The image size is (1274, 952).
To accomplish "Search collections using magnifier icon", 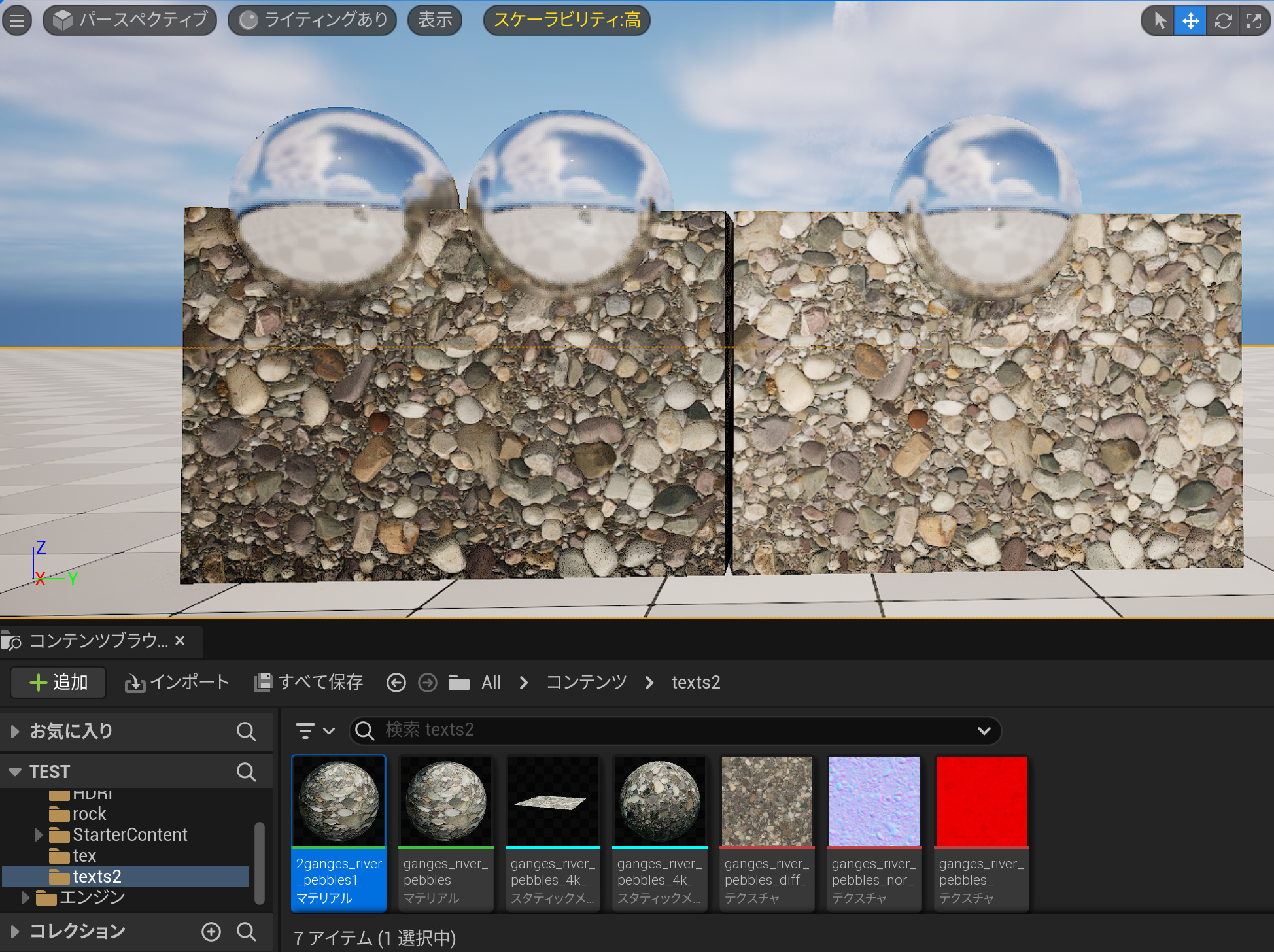I will coord(246,931).
